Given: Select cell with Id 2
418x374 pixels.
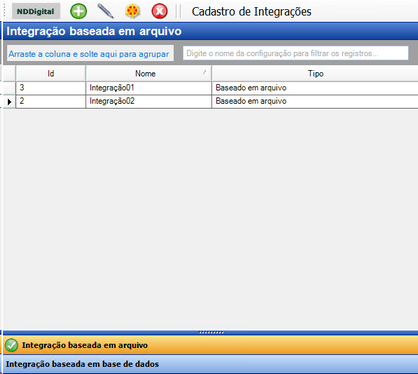Looking at the screenshot, I should pyautogui.click(x=51, y=101).
